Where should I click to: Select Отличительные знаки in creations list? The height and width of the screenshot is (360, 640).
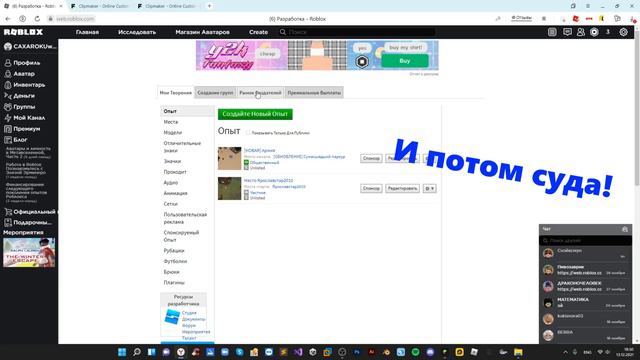pos(182,147)
